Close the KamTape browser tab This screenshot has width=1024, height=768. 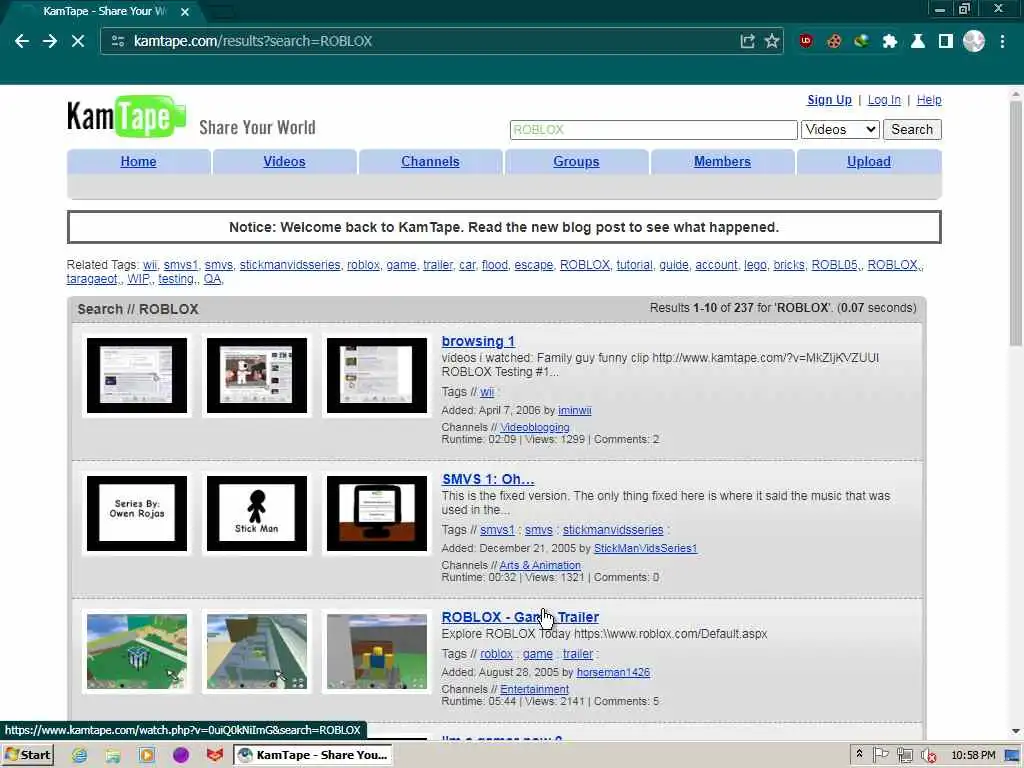[185, 12]
